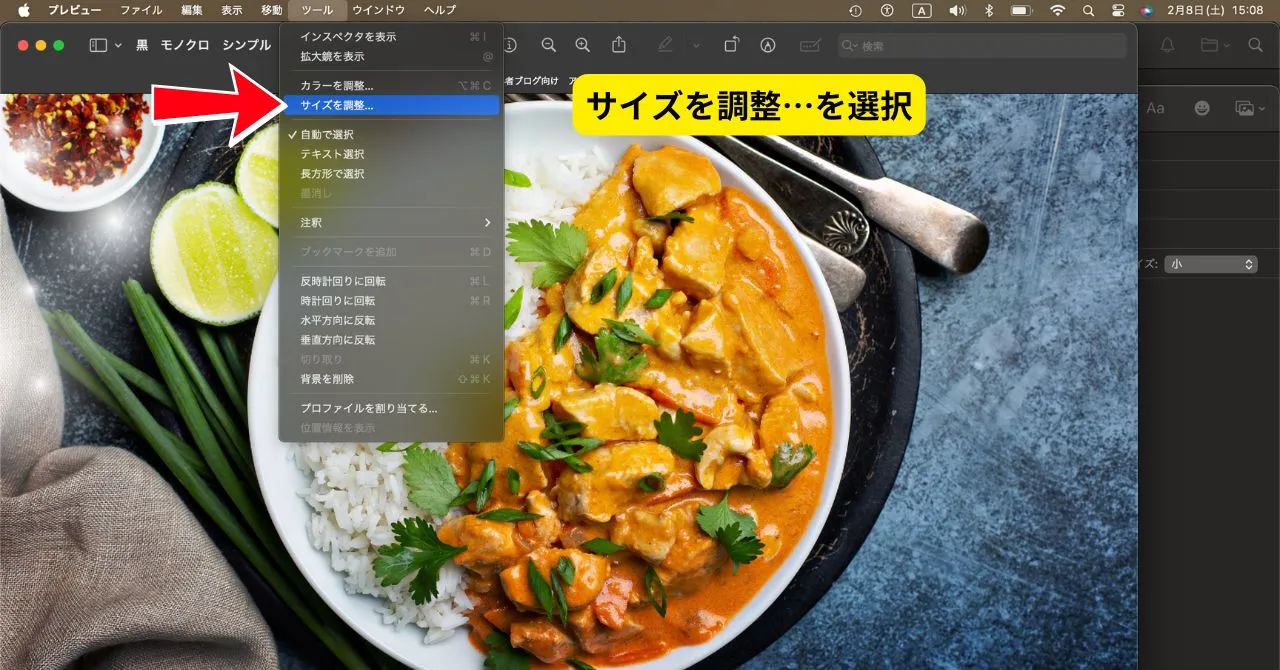Click カラーを調整… menu entry
The image size is (1280, 670).
pyautogui.click(x=337, y=86)
